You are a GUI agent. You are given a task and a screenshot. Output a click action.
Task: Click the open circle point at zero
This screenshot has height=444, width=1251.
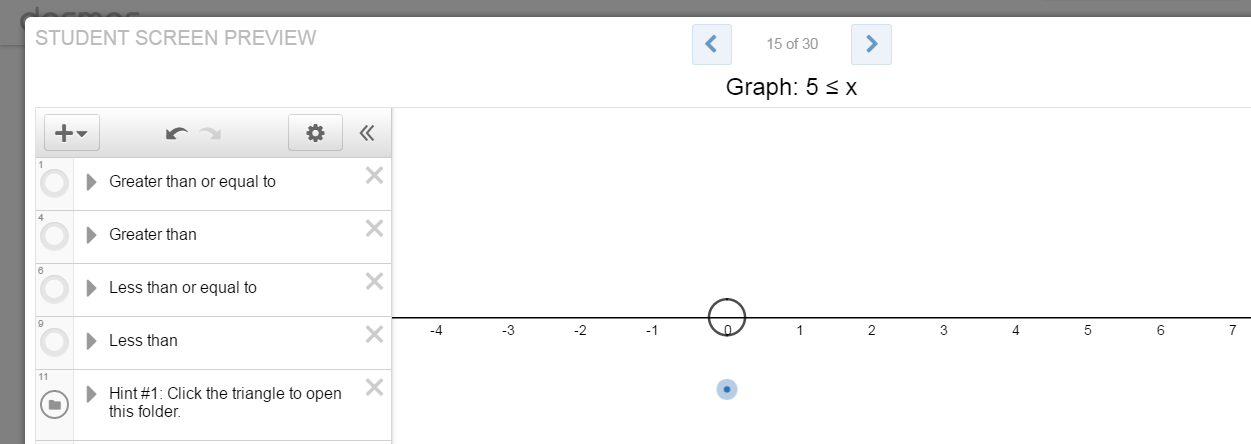pyautogui.click(x=727, y=317)
